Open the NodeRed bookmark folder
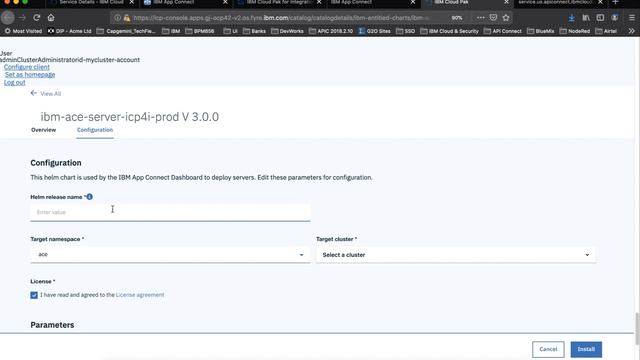 575,31
